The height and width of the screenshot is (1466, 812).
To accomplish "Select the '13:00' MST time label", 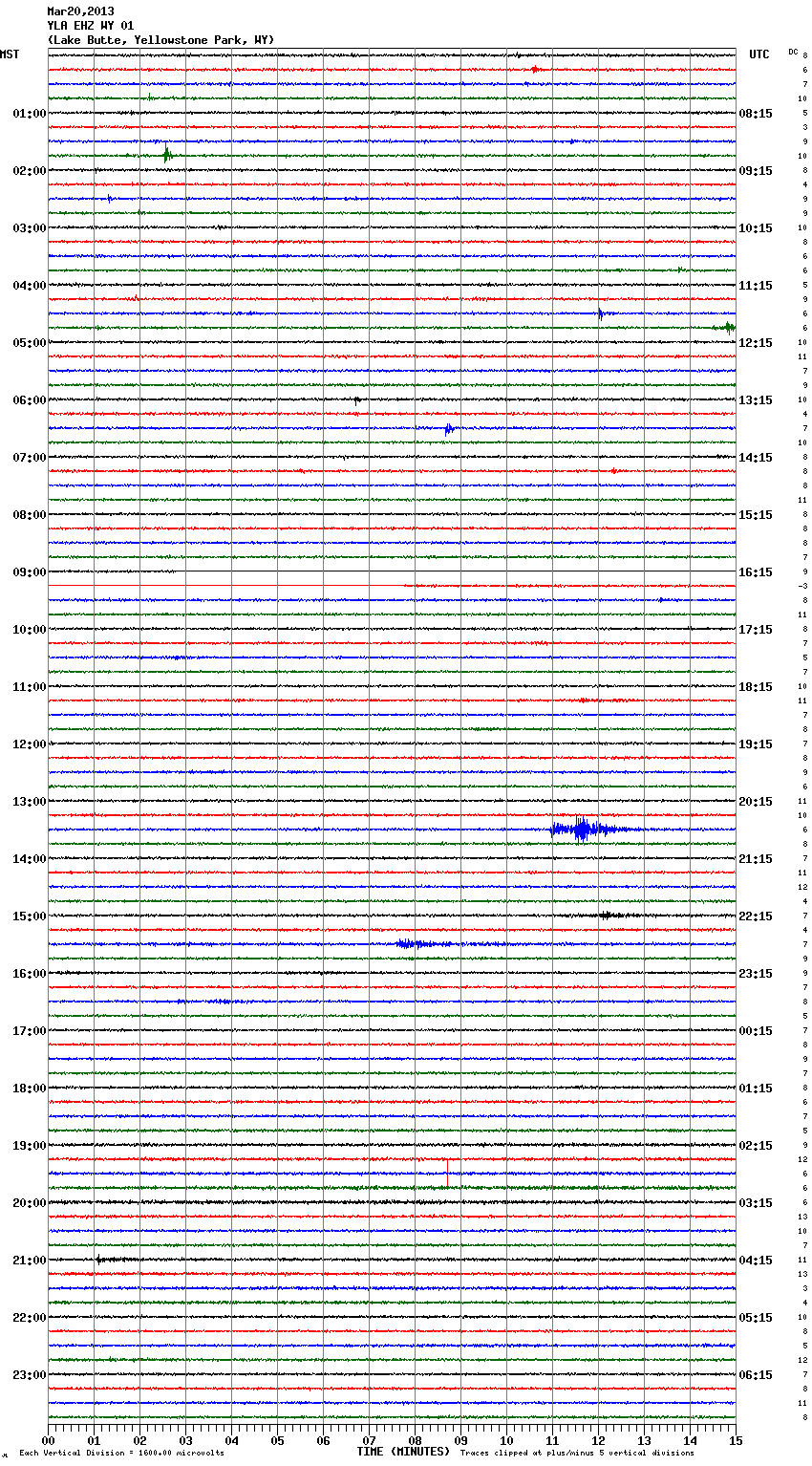I will point(30,802).
